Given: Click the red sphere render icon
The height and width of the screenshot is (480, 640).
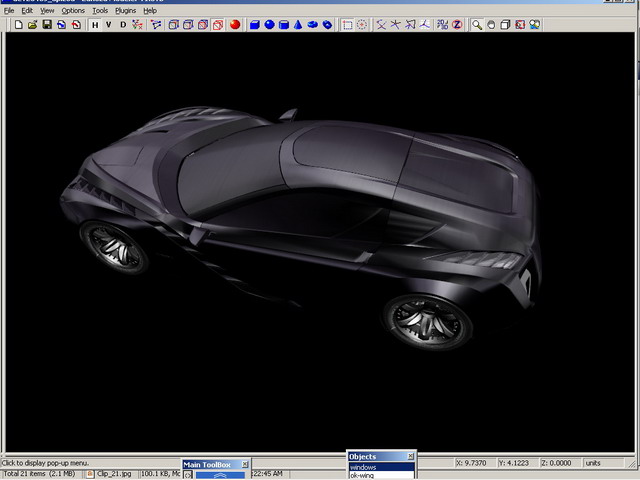Looking at the screenshot, I should click(x=234, y=24).
